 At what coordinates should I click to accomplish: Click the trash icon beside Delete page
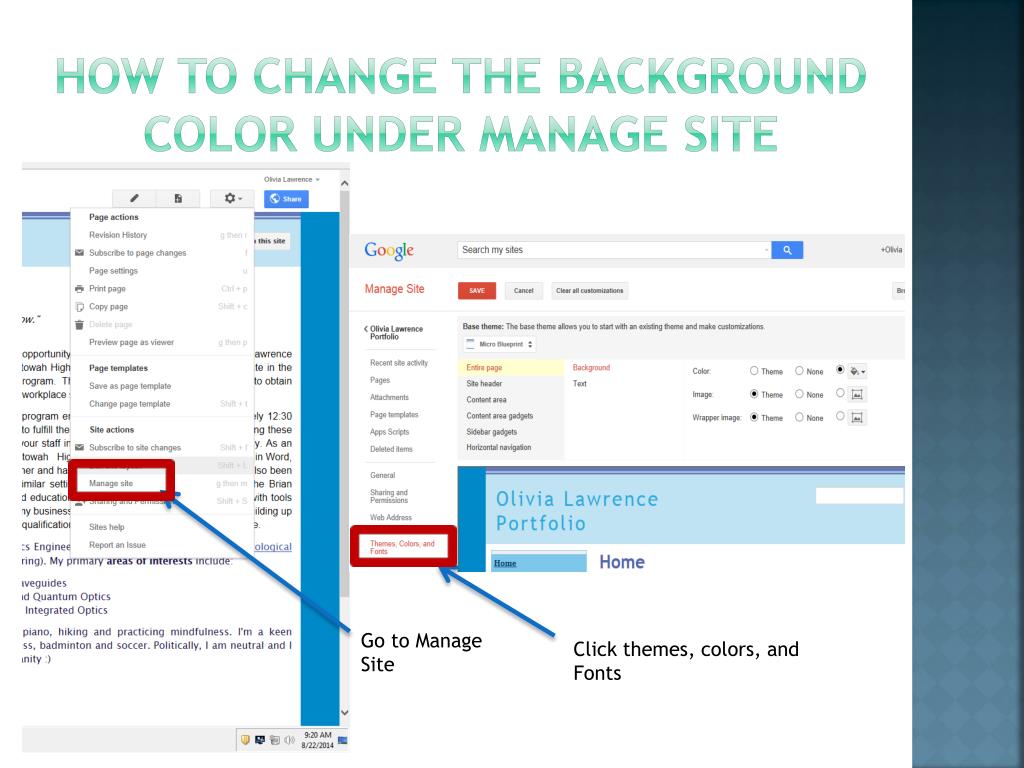click(x=79, y=325)
